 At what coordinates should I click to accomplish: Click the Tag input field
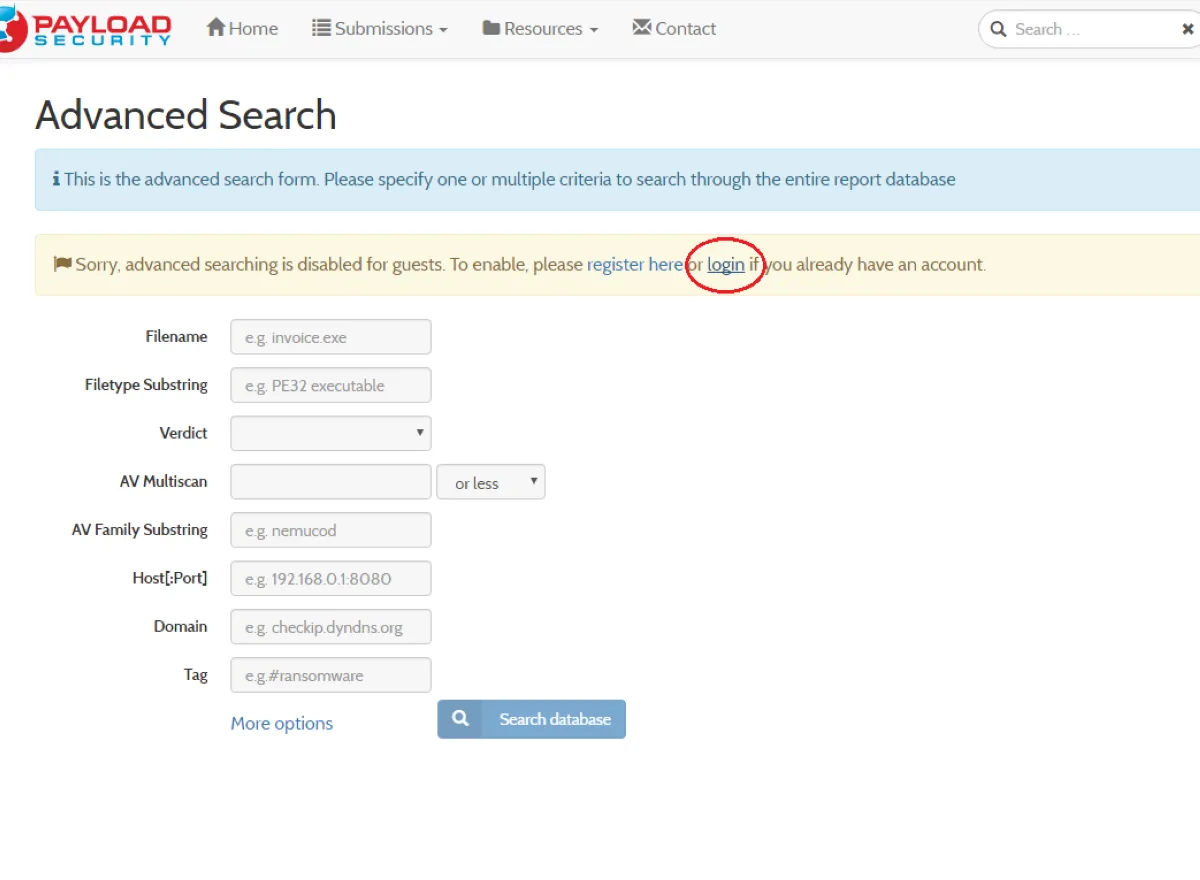(x=331, y=675)
